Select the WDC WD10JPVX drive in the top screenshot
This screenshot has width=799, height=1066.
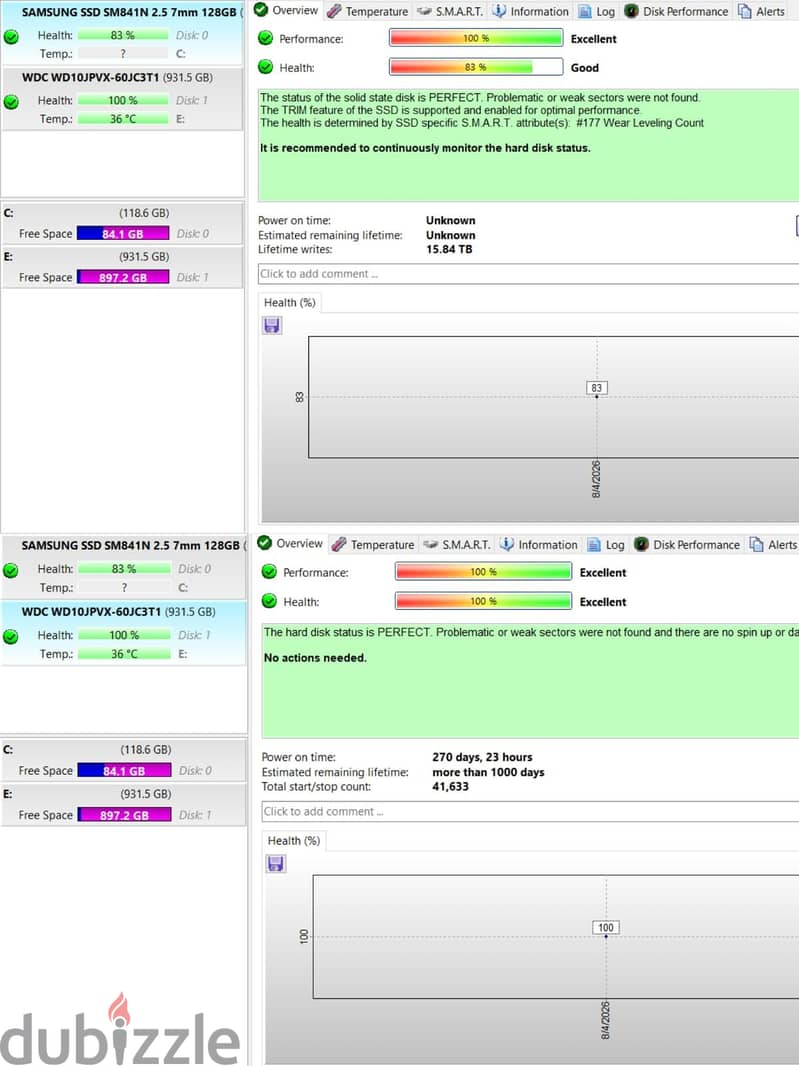[122, 99]
